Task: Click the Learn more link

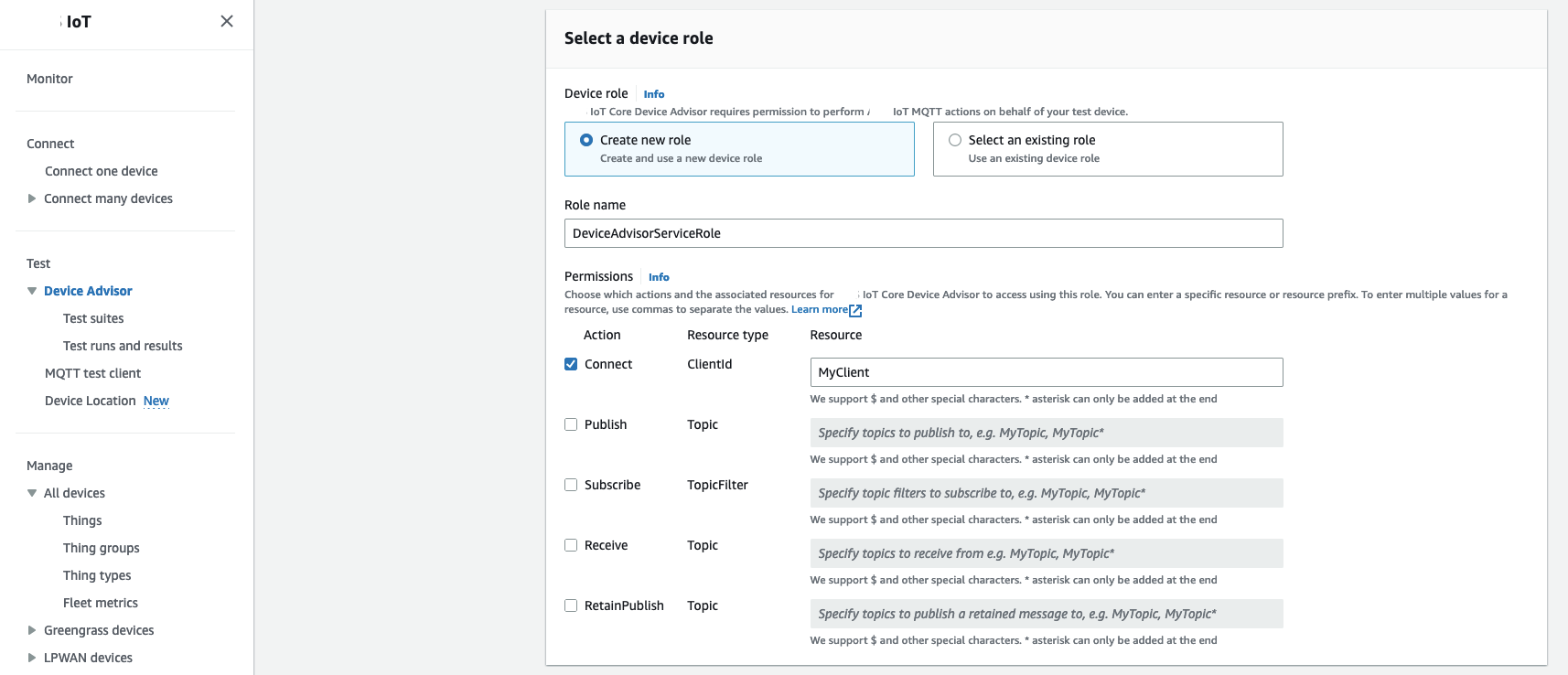Action: pos(819,309)
